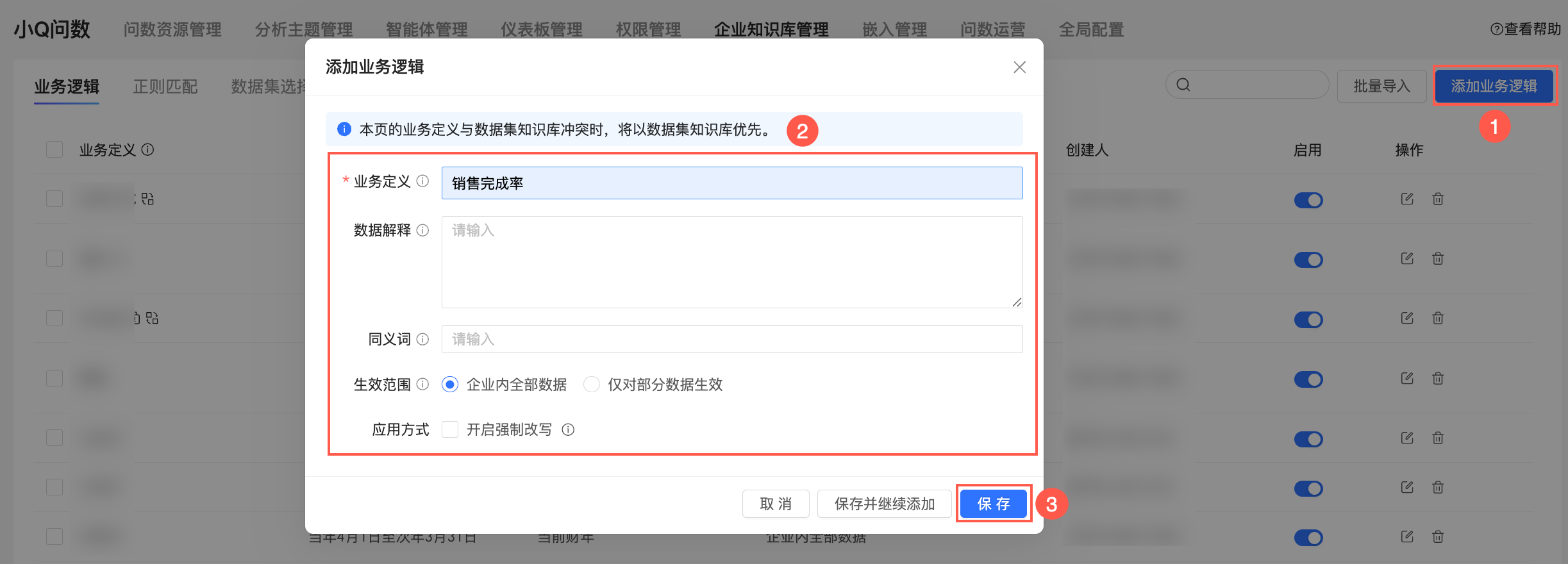Click the 业务定义 field containing 销售完成率

click(732, 183)
